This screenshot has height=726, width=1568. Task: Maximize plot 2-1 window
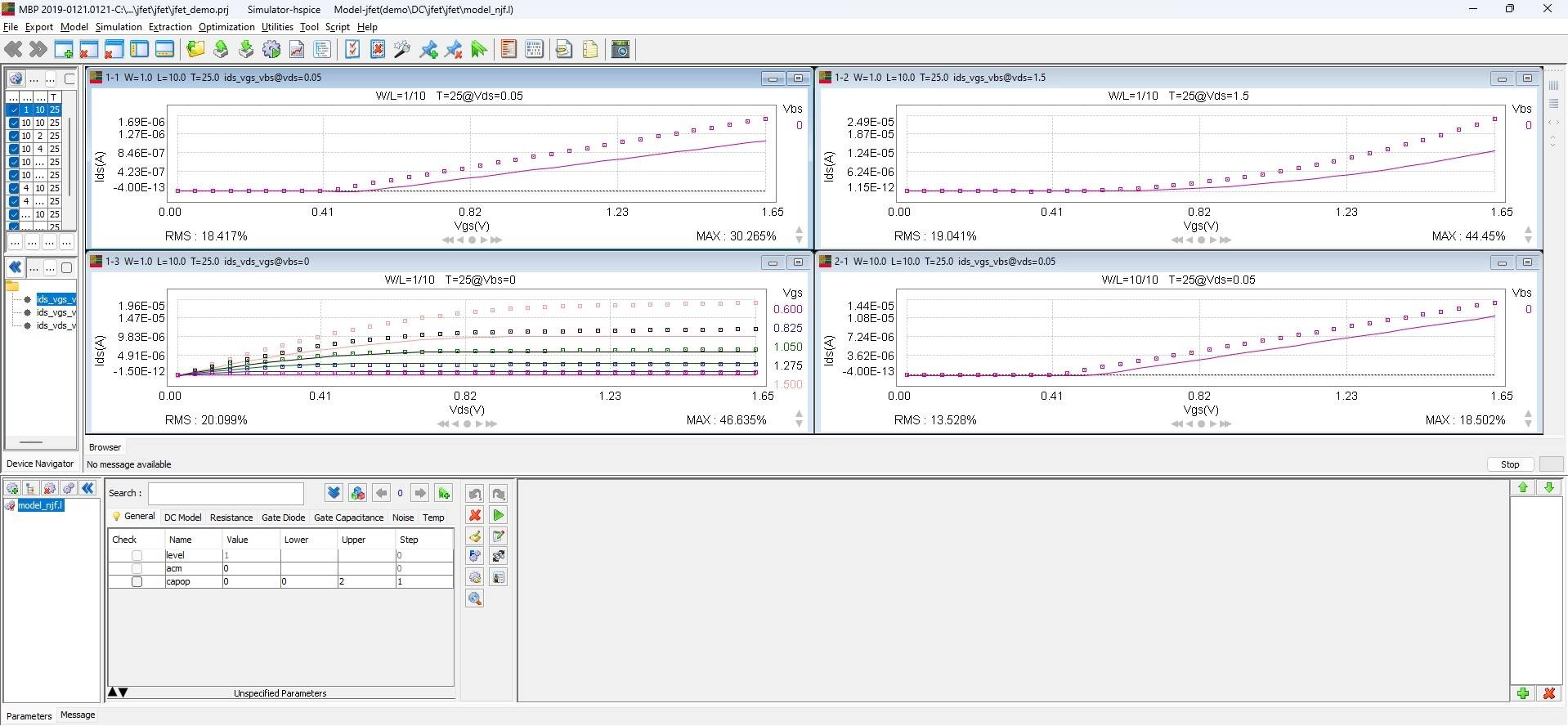[x=1527, y=262]
